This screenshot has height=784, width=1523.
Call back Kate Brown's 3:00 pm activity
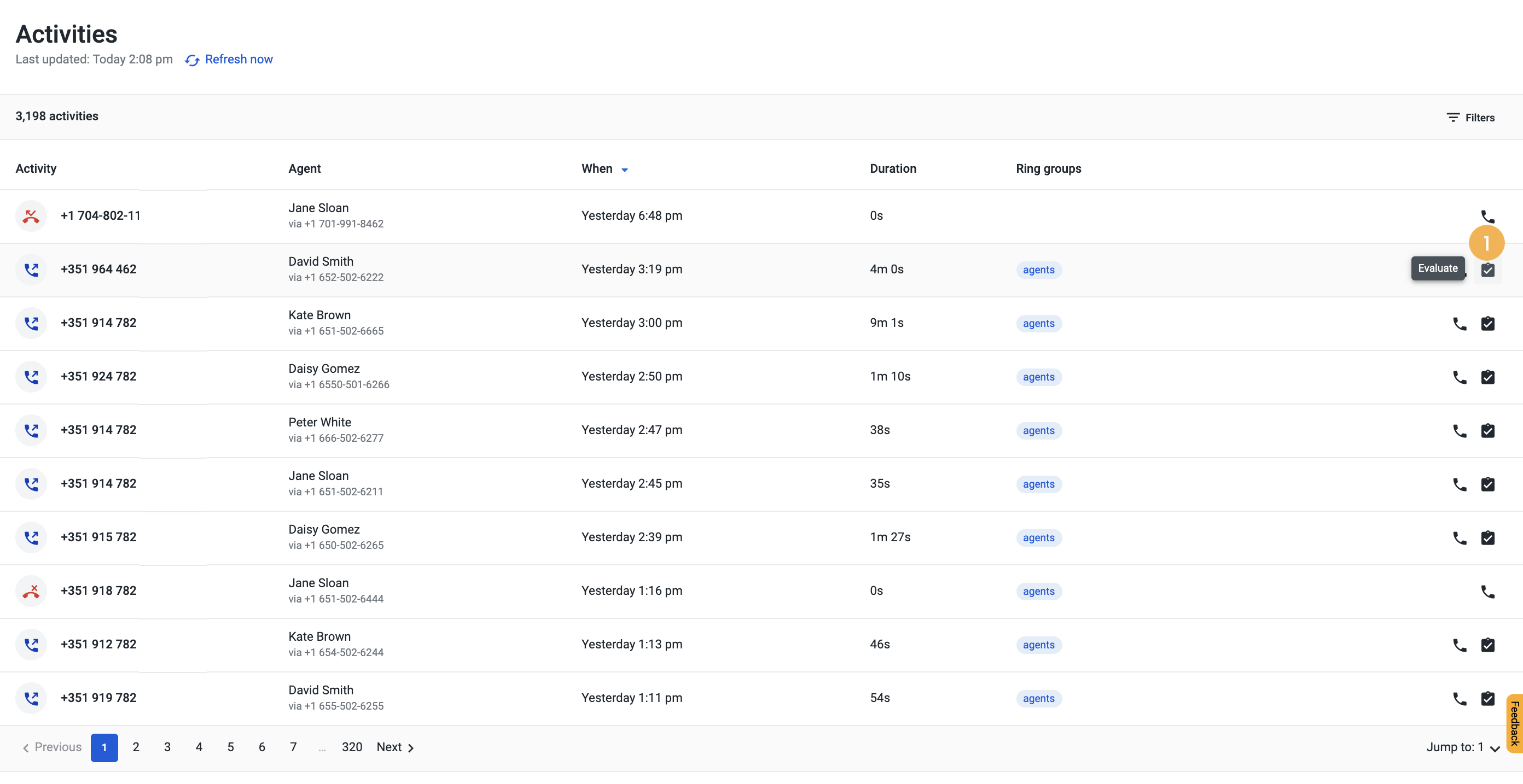pos(1460,324)
